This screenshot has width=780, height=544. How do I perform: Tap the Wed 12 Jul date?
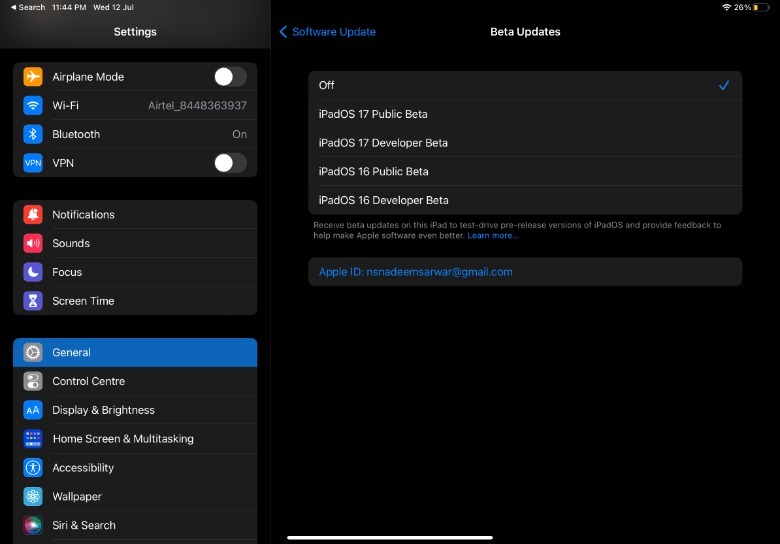[x=113, y=7]
